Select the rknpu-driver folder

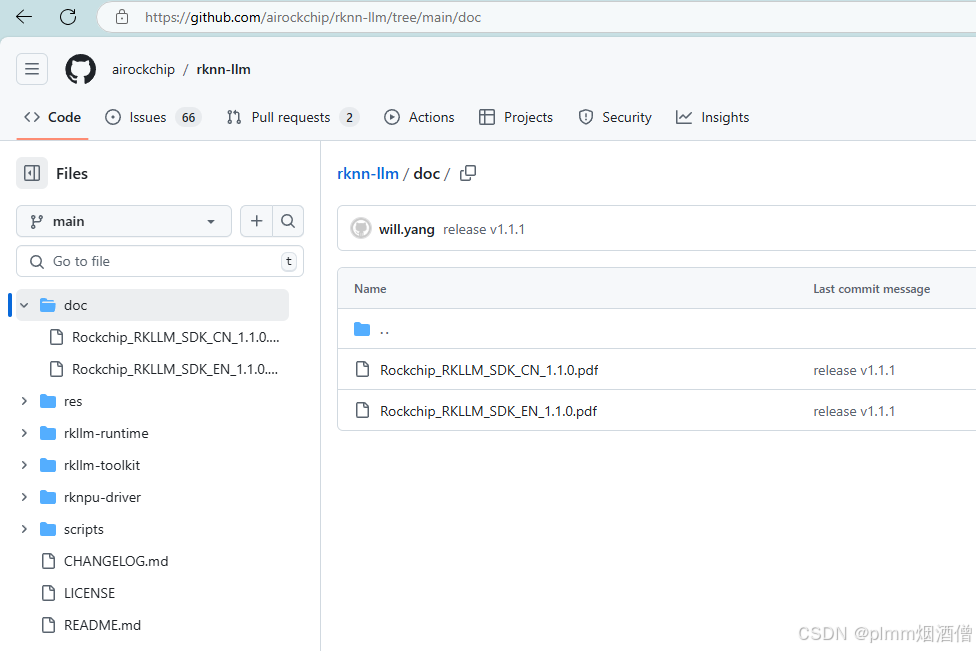point(103,497)
